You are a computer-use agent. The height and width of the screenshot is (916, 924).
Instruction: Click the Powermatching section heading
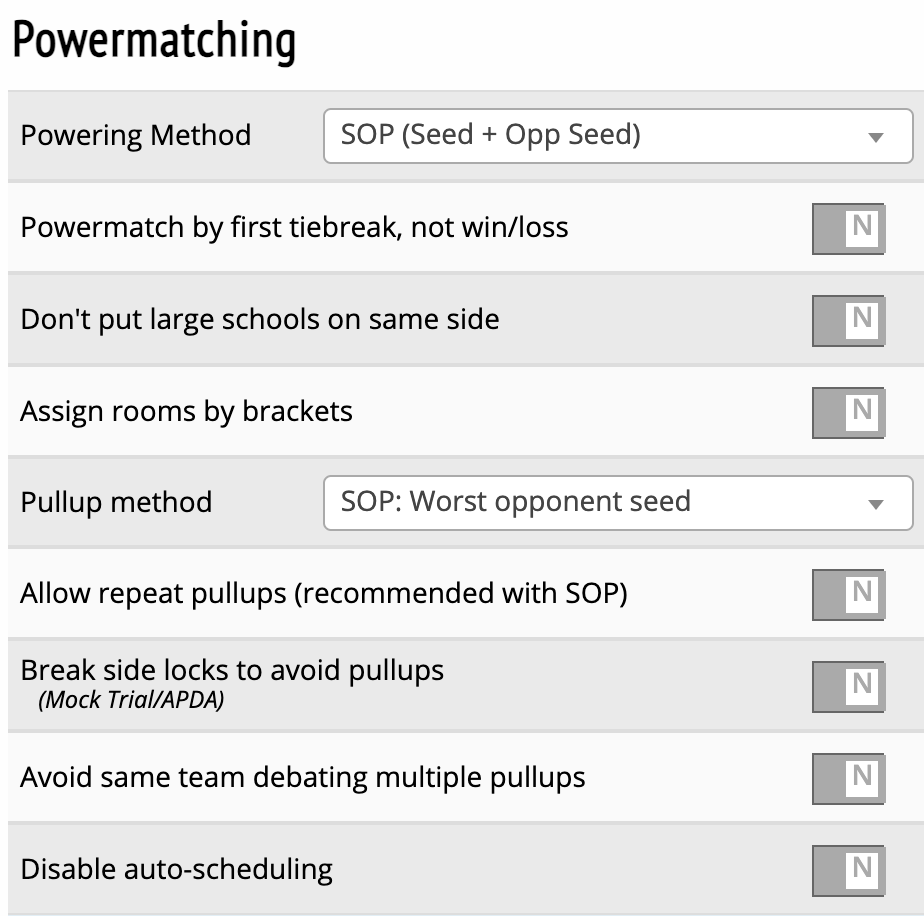(154, 42)
